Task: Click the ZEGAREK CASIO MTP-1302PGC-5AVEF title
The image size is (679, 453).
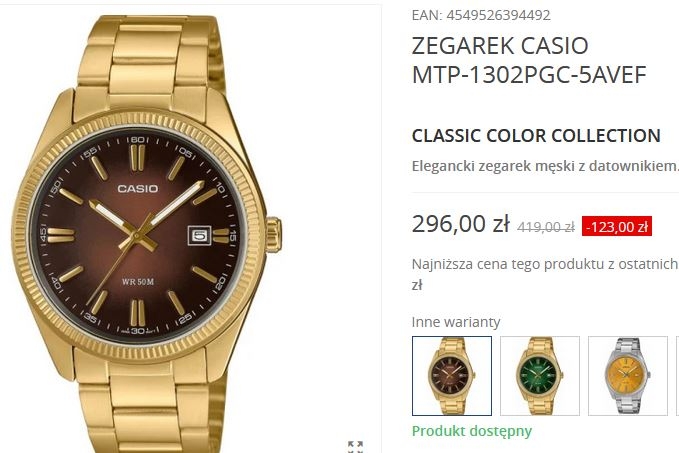Action: coord(529,60)
